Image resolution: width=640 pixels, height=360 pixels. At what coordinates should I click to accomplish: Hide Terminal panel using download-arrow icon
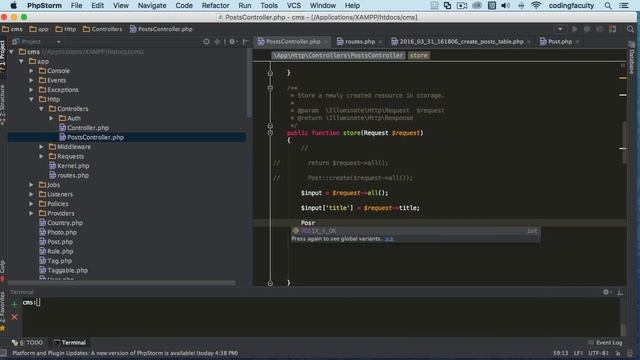point(620,292)
